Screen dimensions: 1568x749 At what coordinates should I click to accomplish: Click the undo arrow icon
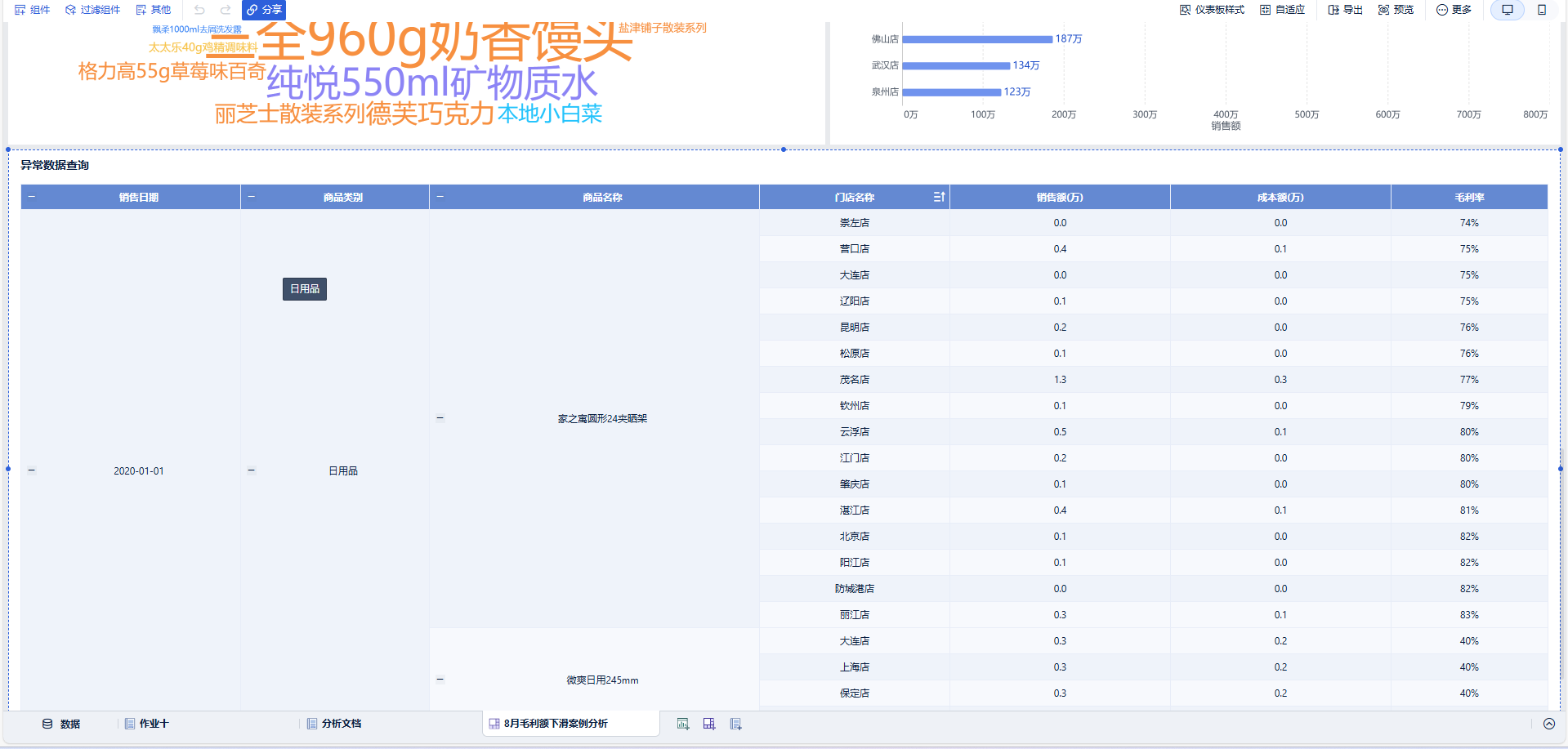tap(199, 10)
